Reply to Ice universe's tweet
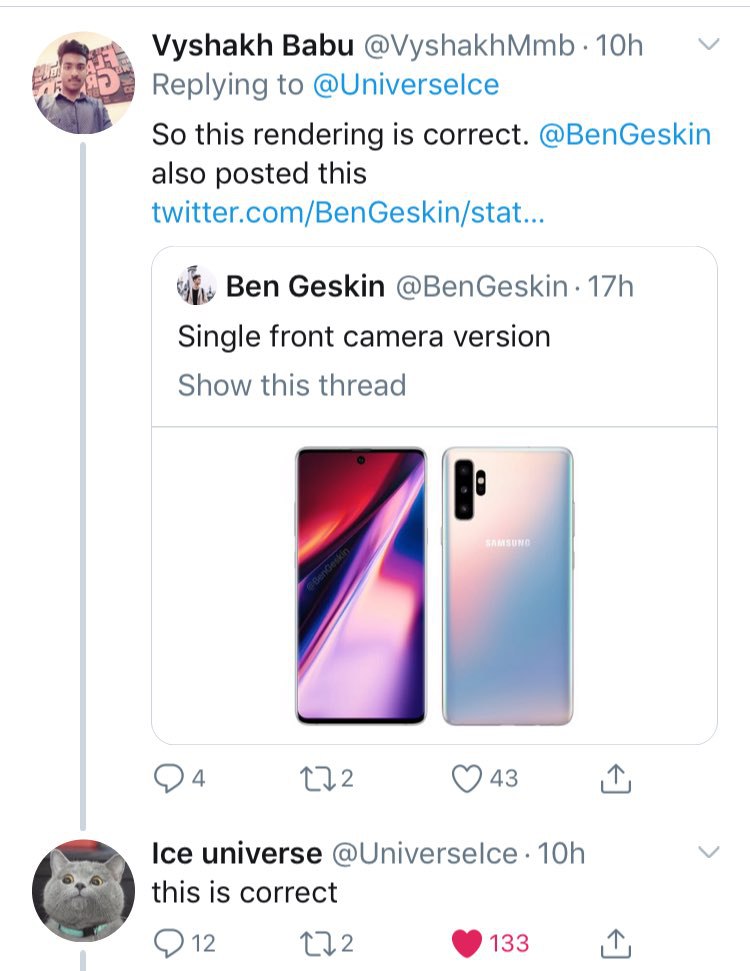This screenshot has width=750, height=971. click(168, 943)
